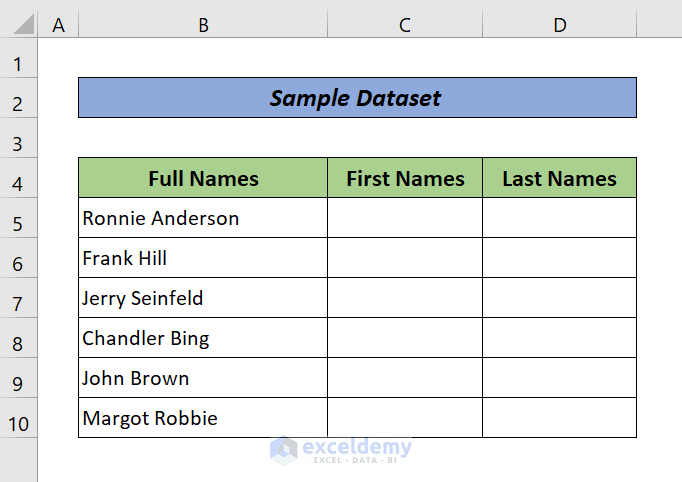Select row 1 header
682x482 pixels.
click(18, 65)
